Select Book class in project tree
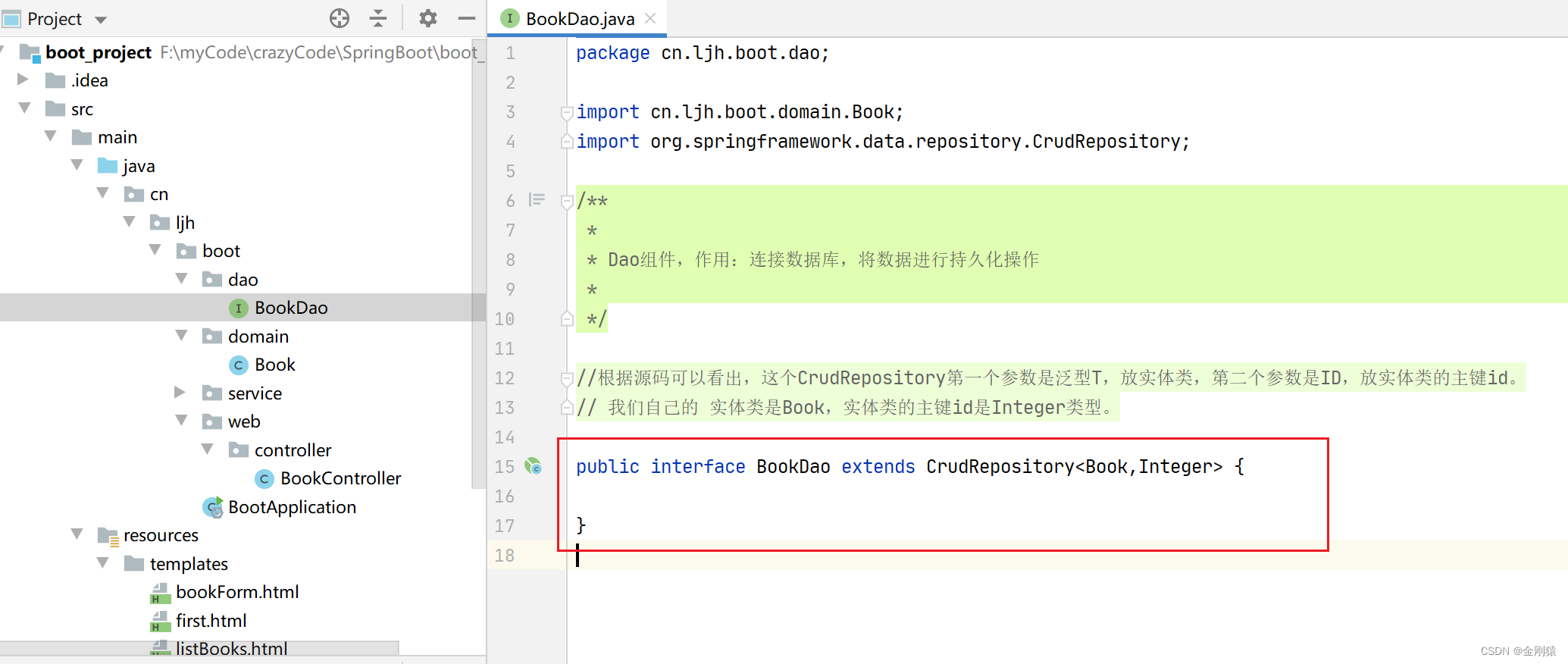The image size is (1568, 664). (x=275, y=365)
